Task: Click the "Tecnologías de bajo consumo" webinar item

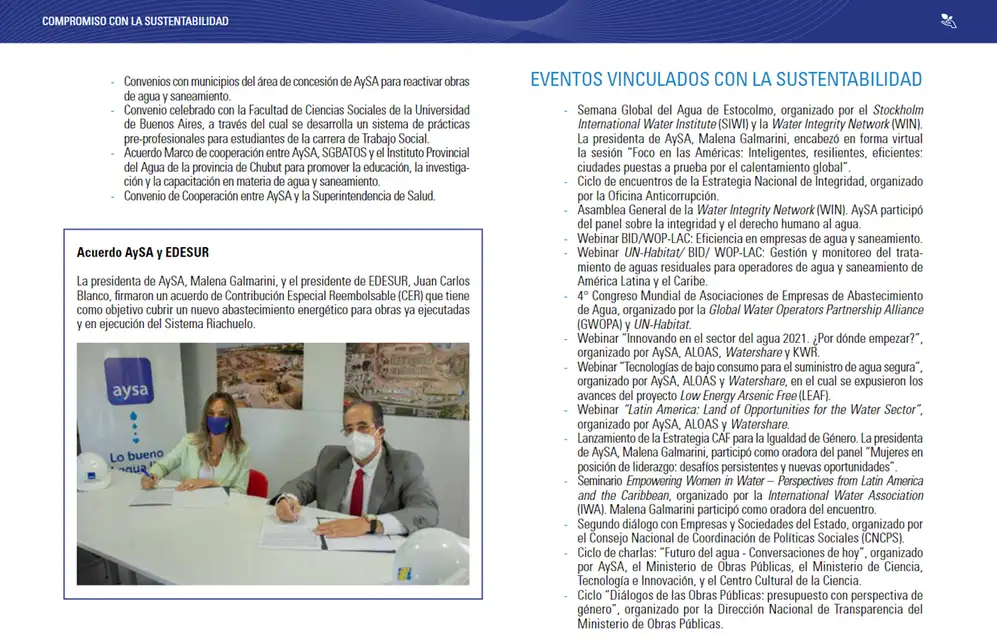Action: tap(750, 381)
